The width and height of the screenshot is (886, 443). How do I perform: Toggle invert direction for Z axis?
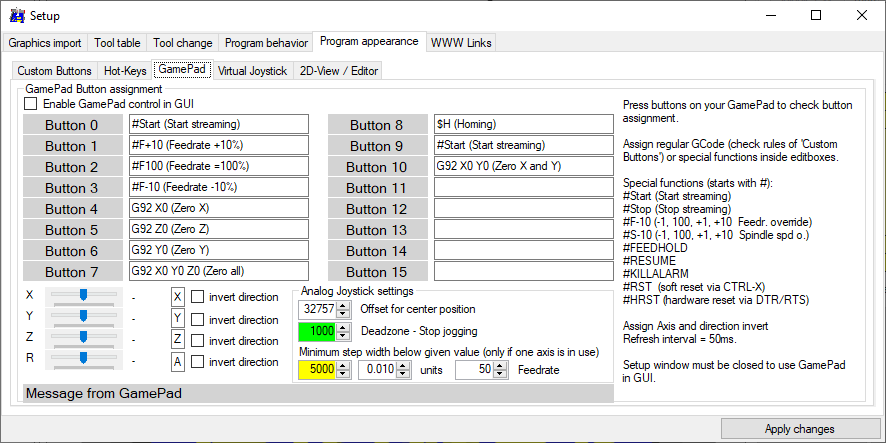point(198,340)
